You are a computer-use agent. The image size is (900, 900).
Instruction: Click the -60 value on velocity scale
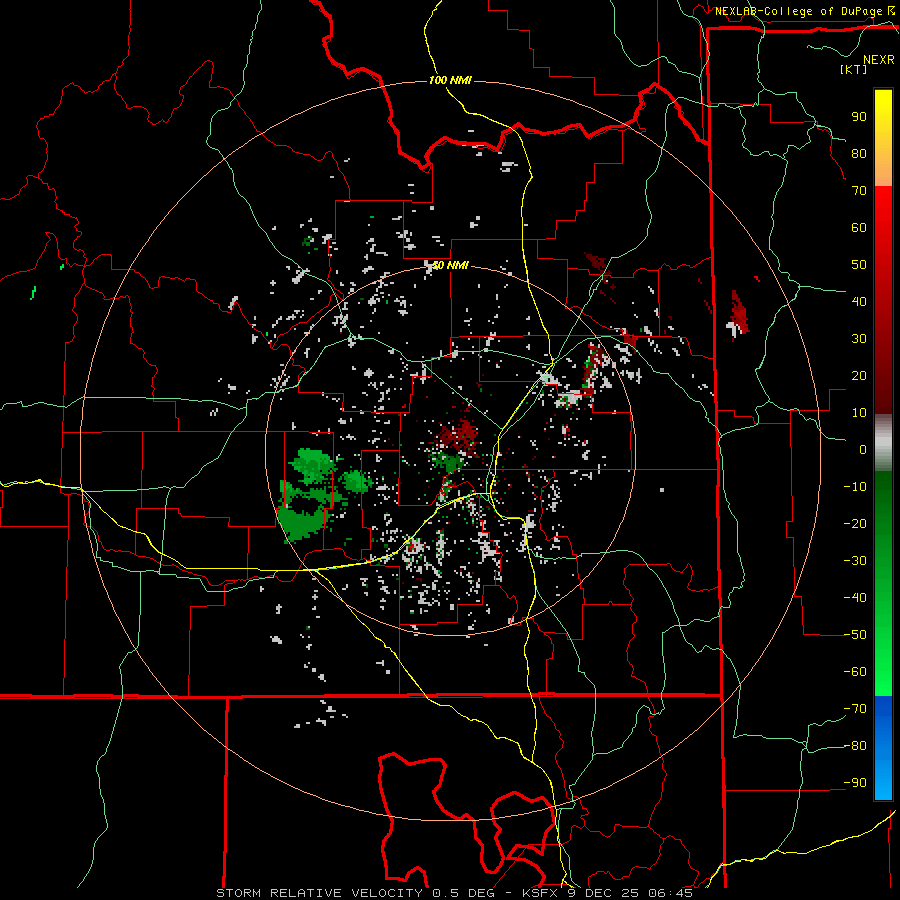click(855, 672)
